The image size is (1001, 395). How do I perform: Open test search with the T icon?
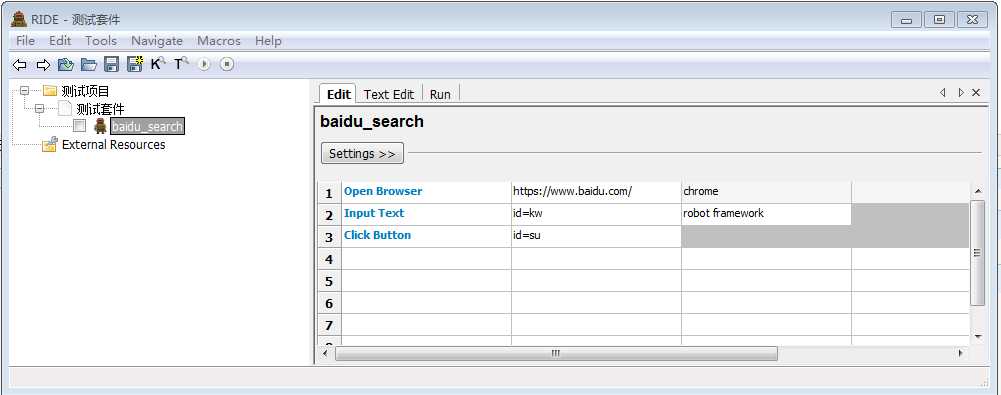181,64
